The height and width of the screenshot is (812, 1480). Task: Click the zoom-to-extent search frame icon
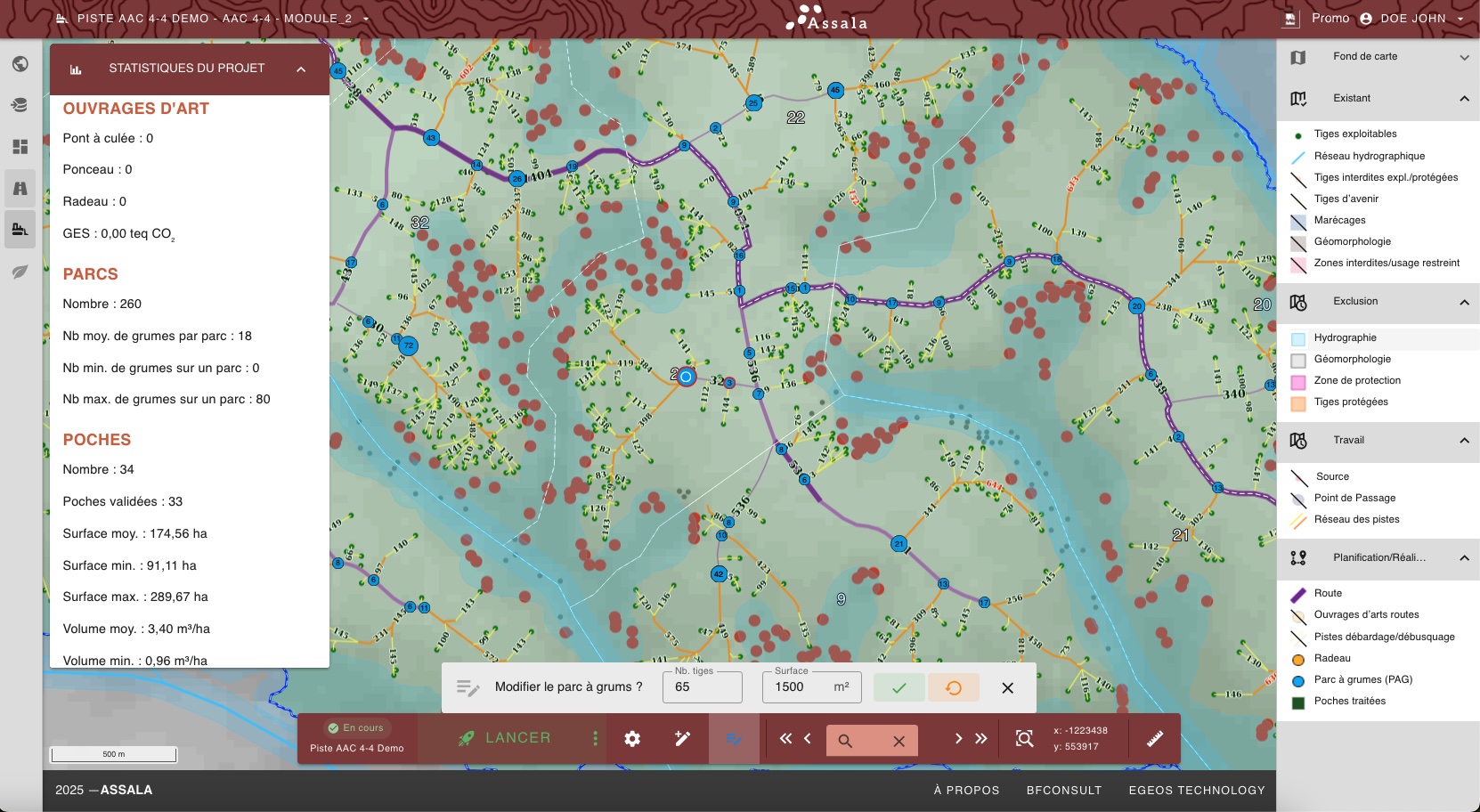click(x=1025, y=739)
